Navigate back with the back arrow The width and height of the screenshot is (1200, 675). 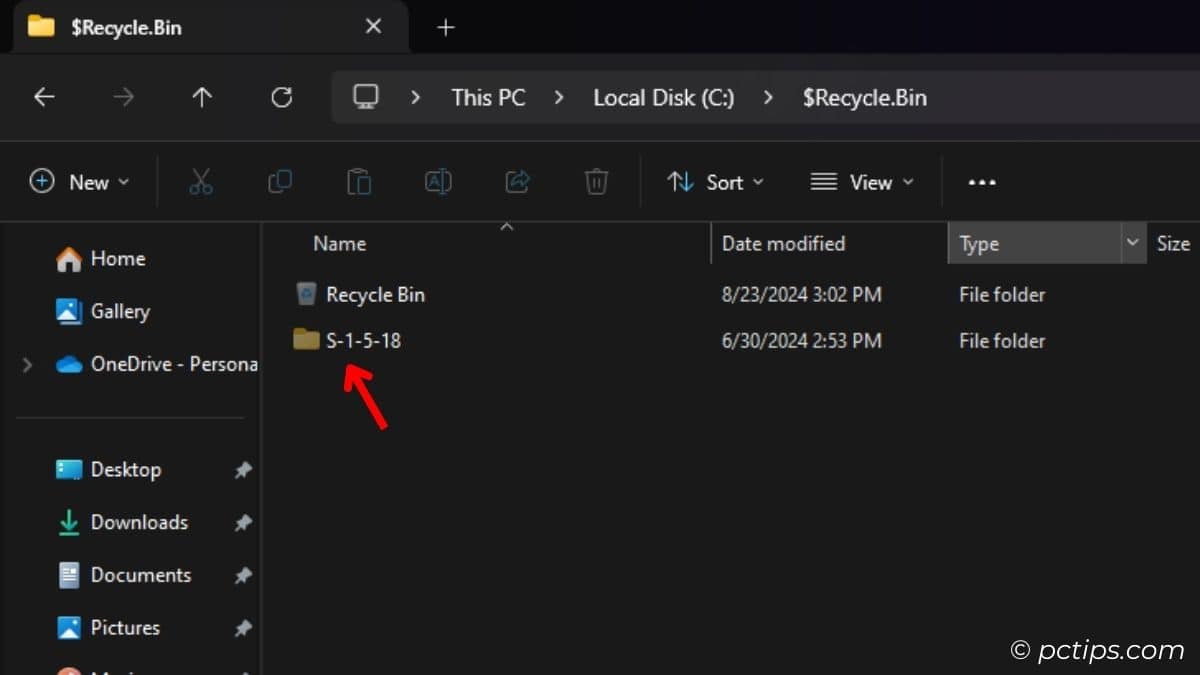point(44,97)
